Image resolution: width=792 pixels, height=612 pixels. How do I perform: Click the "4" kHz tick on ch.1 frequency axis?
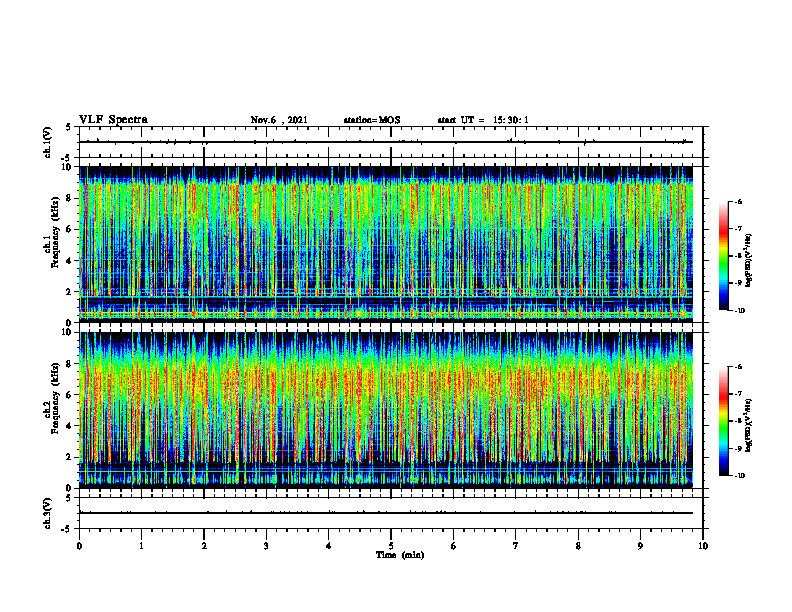69,261
